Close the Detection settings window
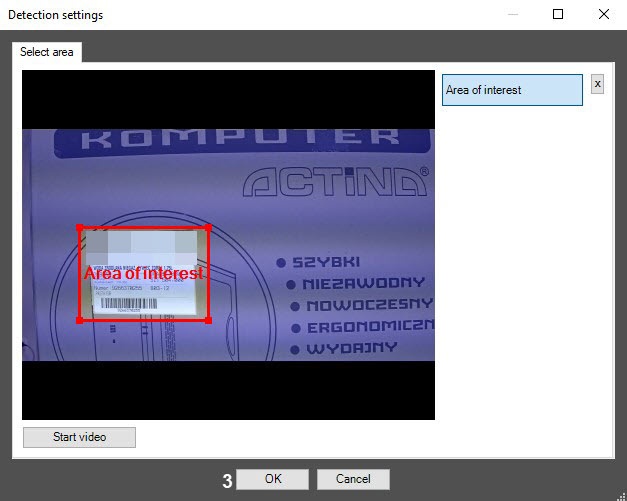The height and width of the screenshot is (501, 627). 604,14
